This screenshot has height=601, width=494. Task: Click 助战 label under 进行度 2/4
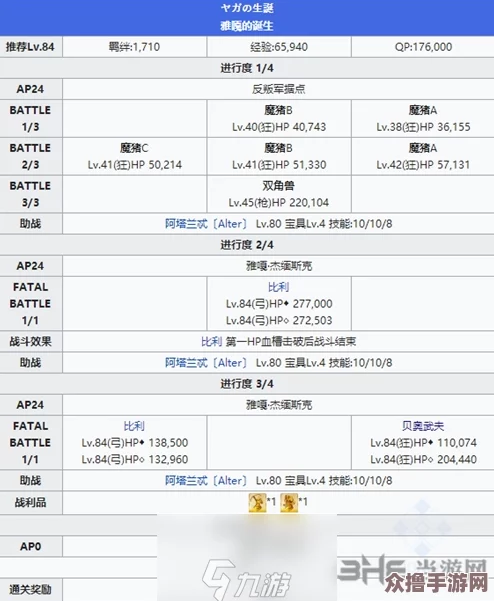point(31,363)
